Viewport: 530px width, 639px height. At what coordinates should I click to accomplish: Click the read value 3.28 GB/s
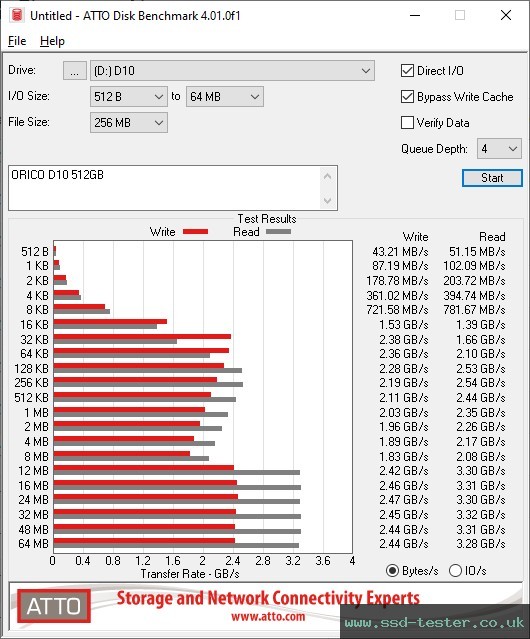pos(481,544)
